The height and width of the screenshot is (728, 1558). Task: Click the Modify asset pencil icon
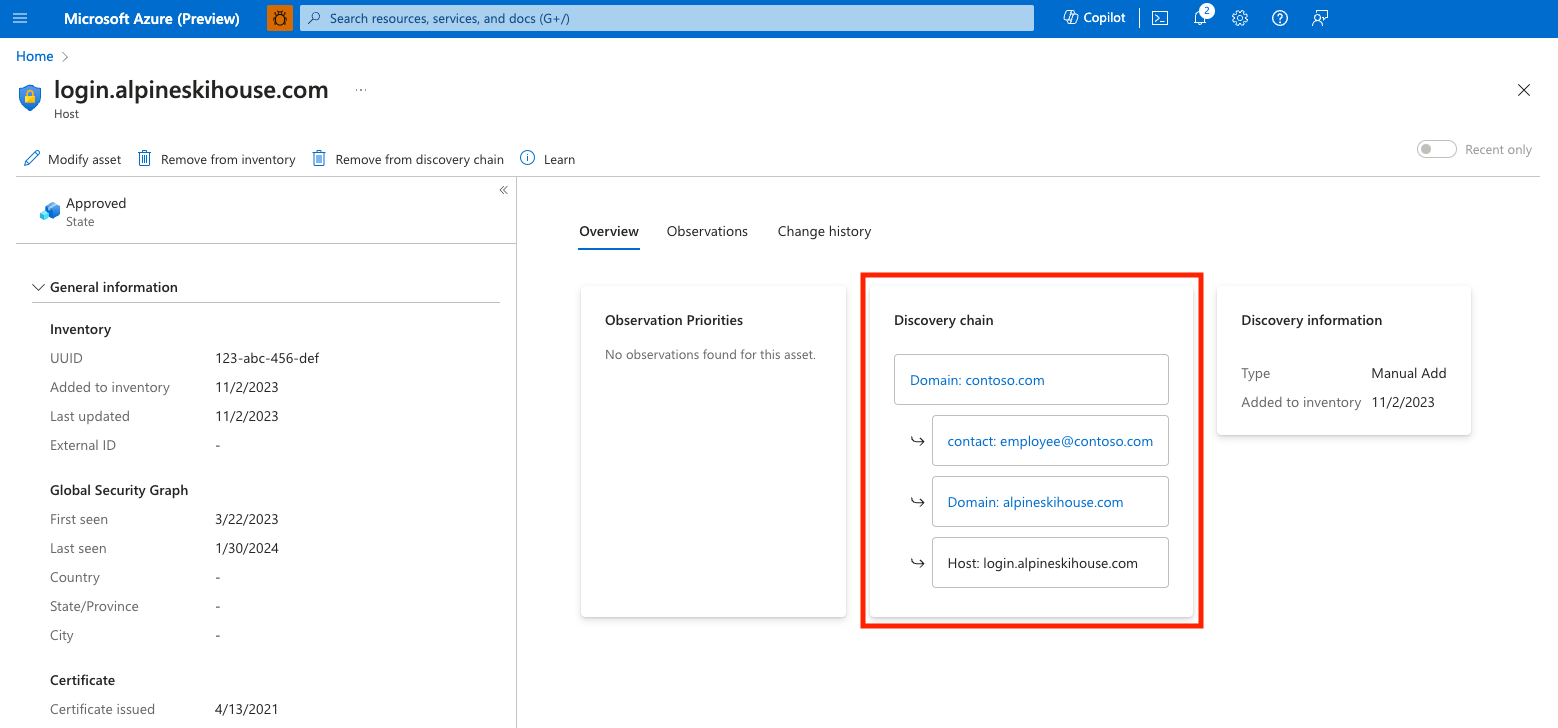click(31, 158)
